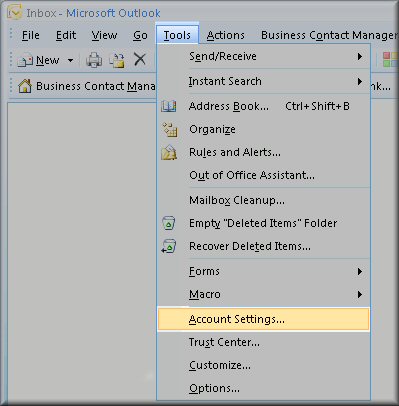Open the View menu
This screenshot has width=399, height=406.
(104, 35)
